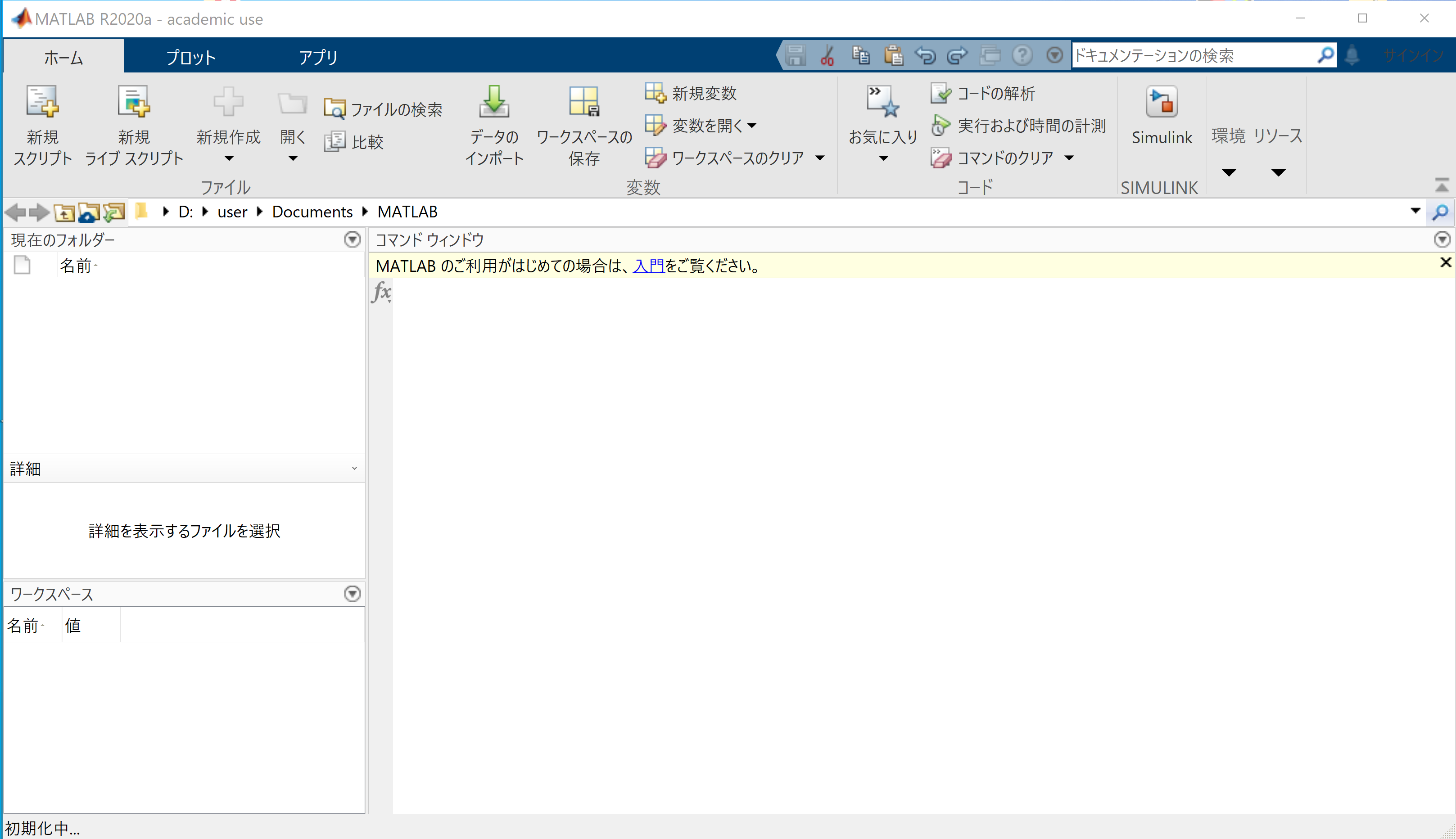Image resolution: width=1456 pixels, height=839 pixels.
Task: Select Documents in the address path
Action: pos(312,212)
